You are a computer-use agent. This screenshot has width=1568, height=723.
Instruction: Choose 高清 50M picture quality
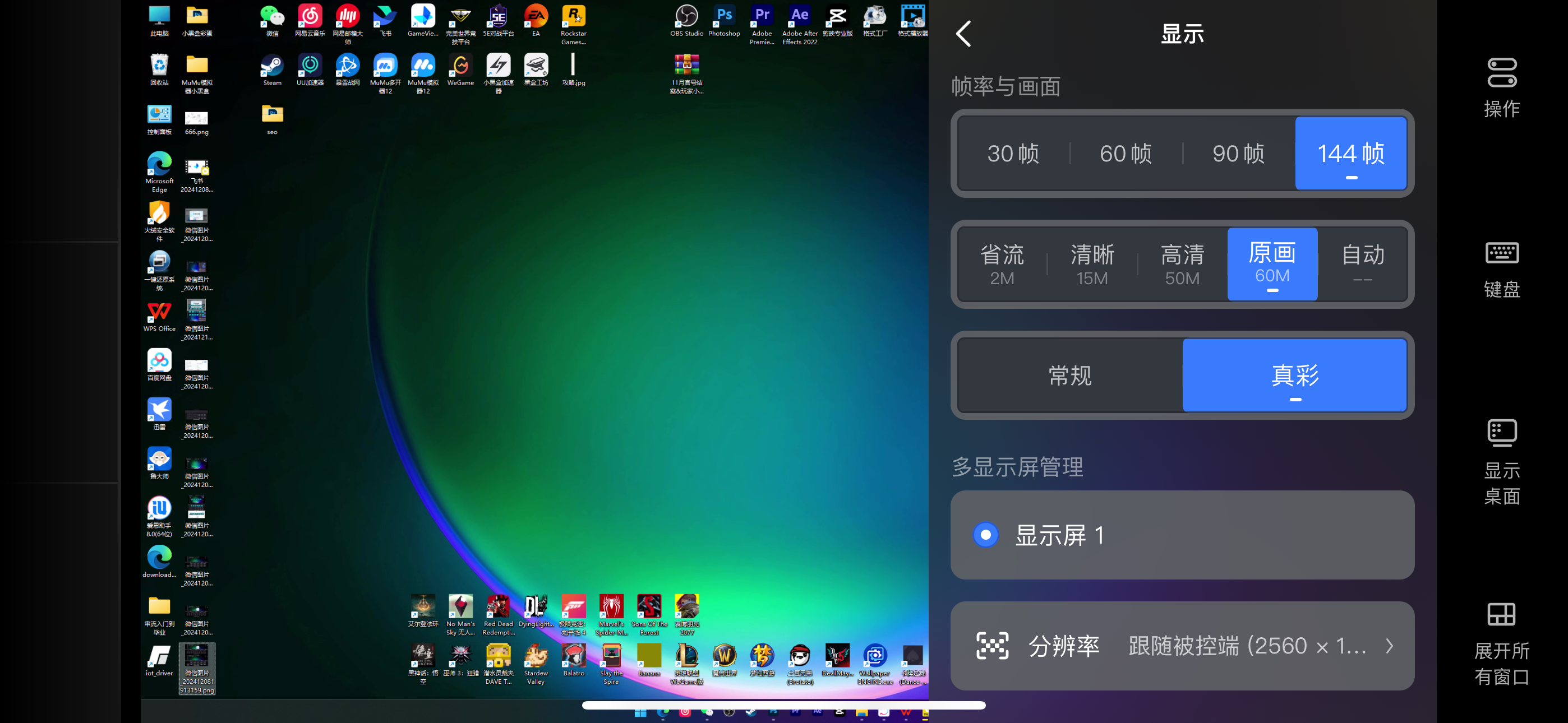pyautogui.click(x=1182, y=264)
